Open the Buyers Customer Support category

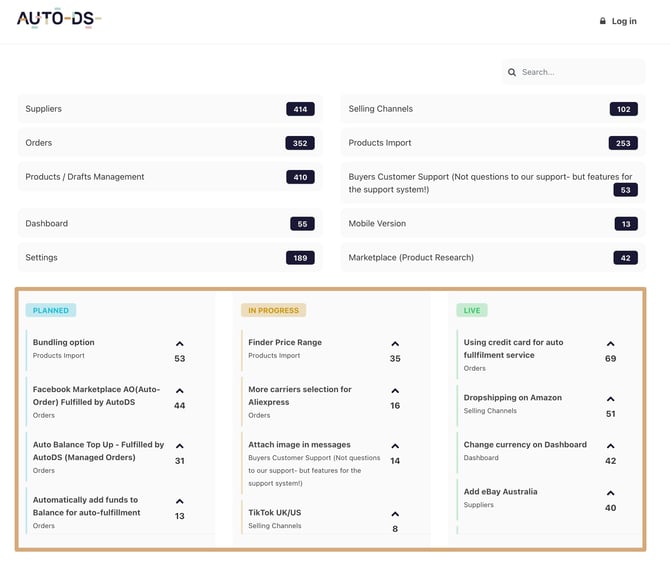click(x=493, y=183)
